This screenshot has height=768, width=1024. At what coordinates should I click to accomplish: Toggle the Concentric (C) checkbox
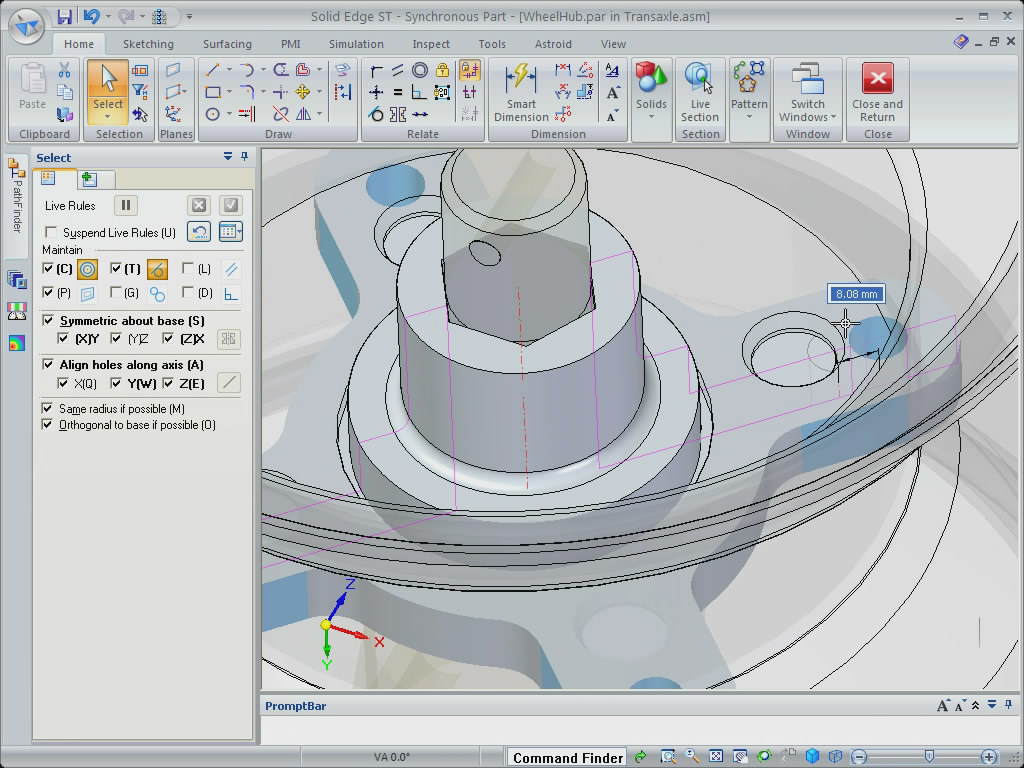click(48, 268)
